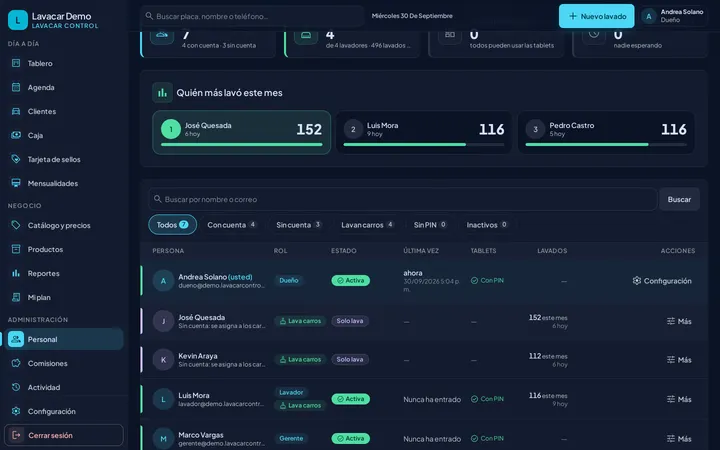The height and width of the screenshot is (450, 720).
Task: Click the number 2 rank badge
Action: [x=353, y=129]
